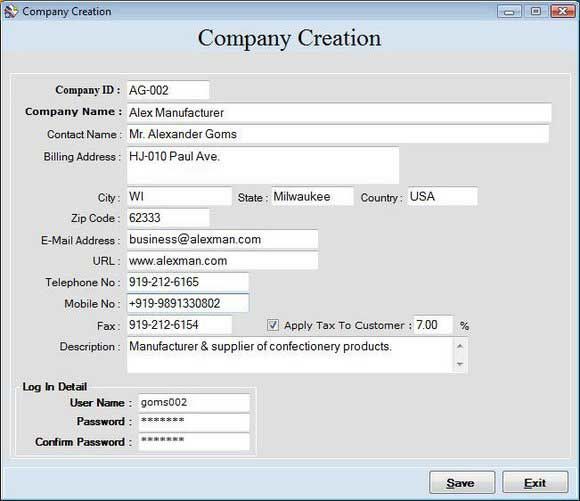
Task: Click the tax percentage field showing 7.00
Action: [433, 325]
